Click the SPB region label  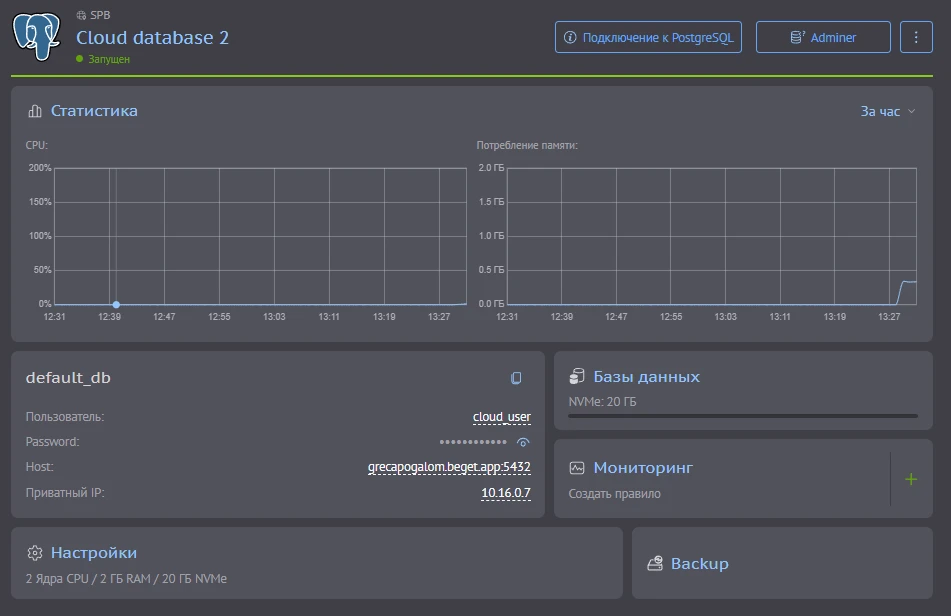(100, 15)
